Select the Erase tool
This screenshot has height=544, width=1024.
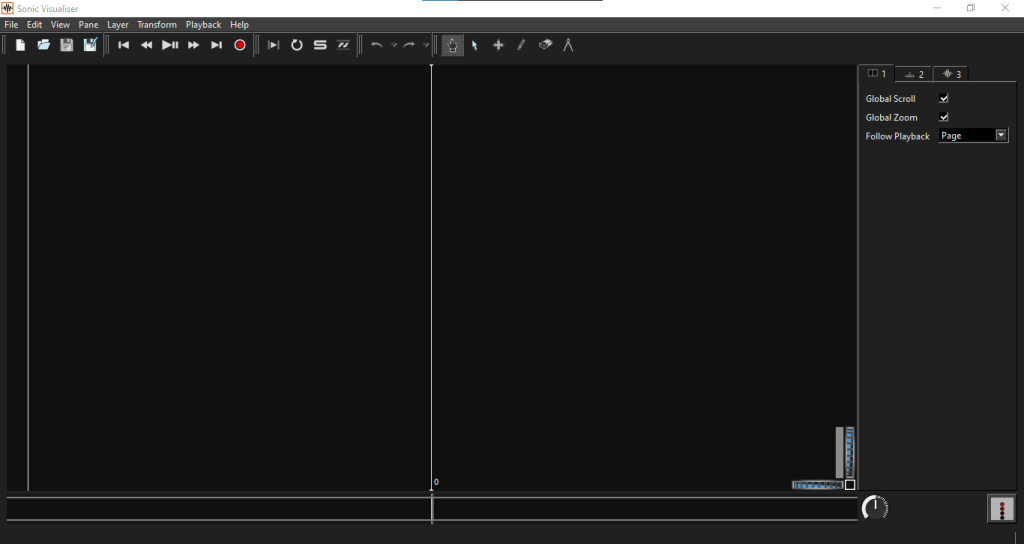(x=545, y=45)
